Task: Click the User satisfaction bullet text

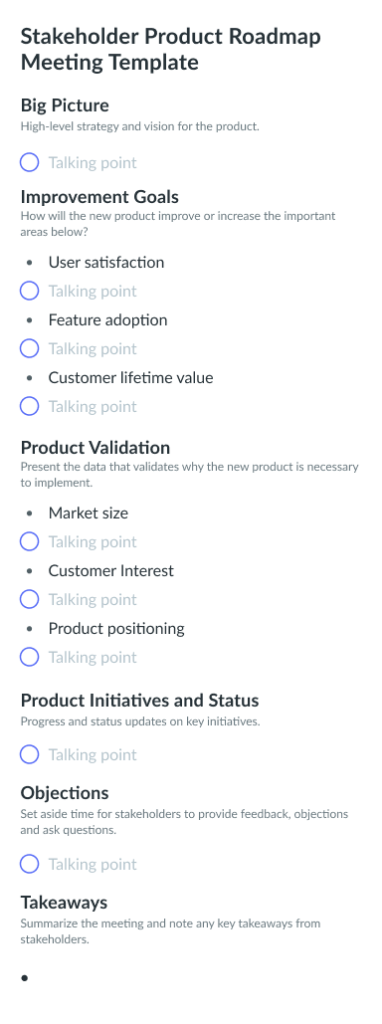Action: coord(106,263)
